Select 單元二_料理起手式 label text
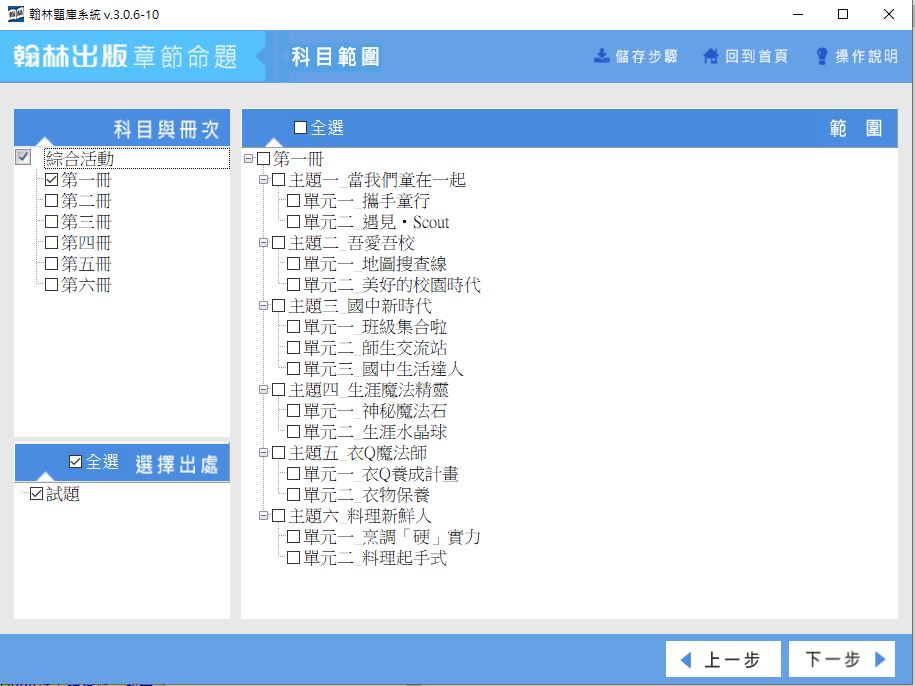Viewport: 915px width, 686px height. click(x=375, y=558)
